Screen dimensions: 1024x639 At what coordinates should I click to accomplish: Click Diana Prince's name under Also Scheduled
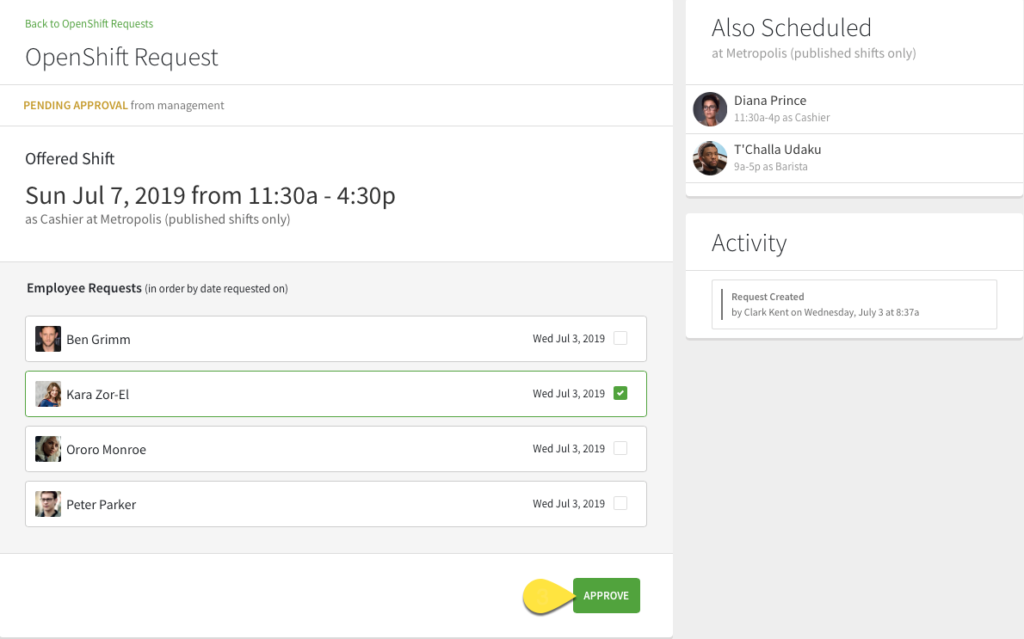770,100
